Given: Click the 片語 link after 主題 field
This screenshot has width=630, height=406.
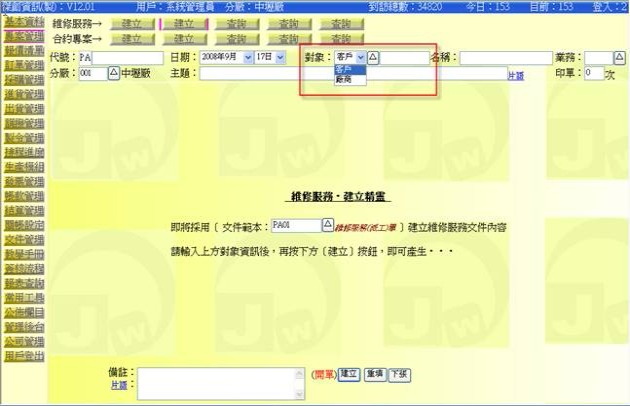Looking at the screenshot, I should point(515,75).
